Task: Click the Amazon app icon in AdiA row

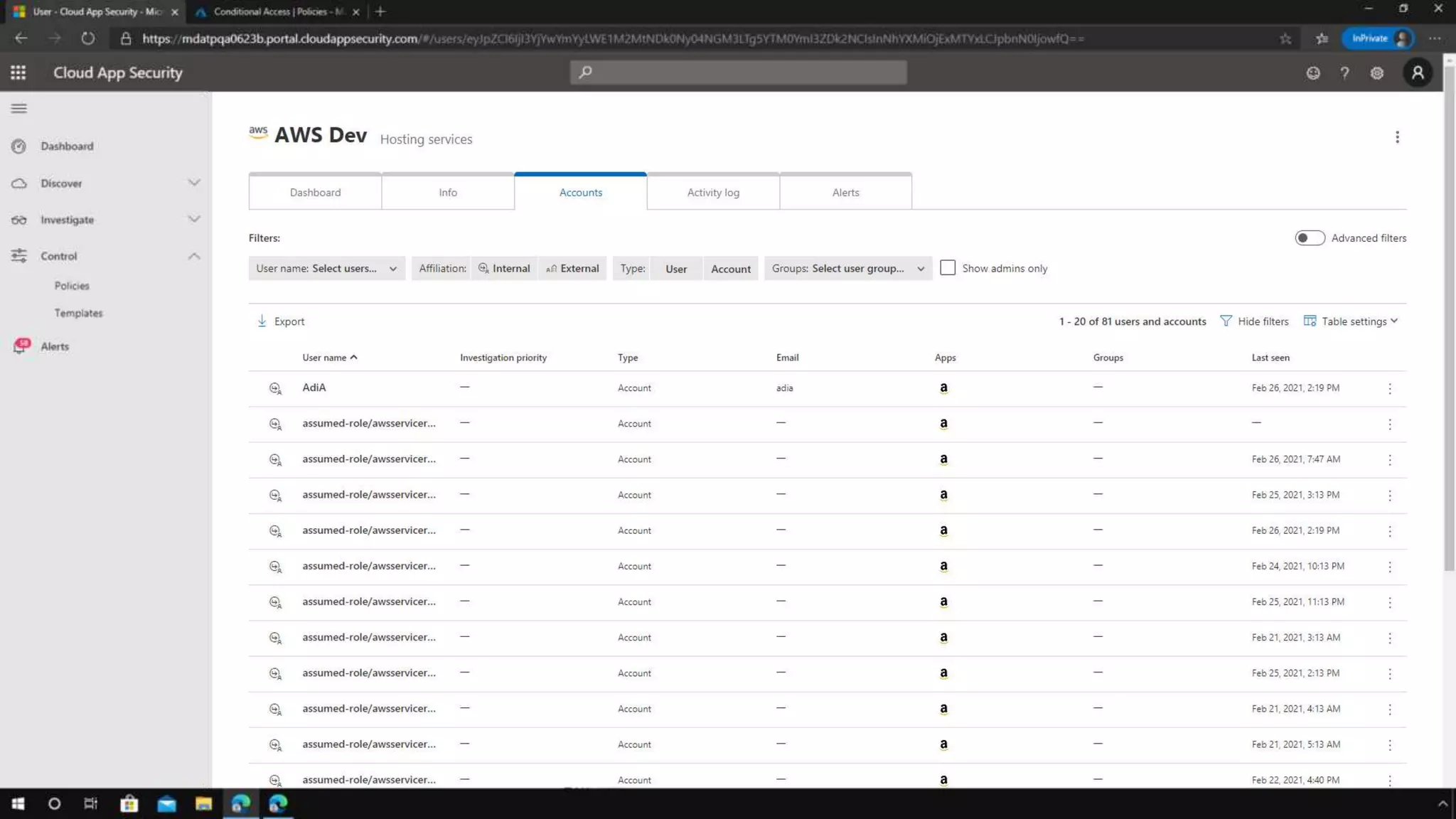Action: coord(943,388)
